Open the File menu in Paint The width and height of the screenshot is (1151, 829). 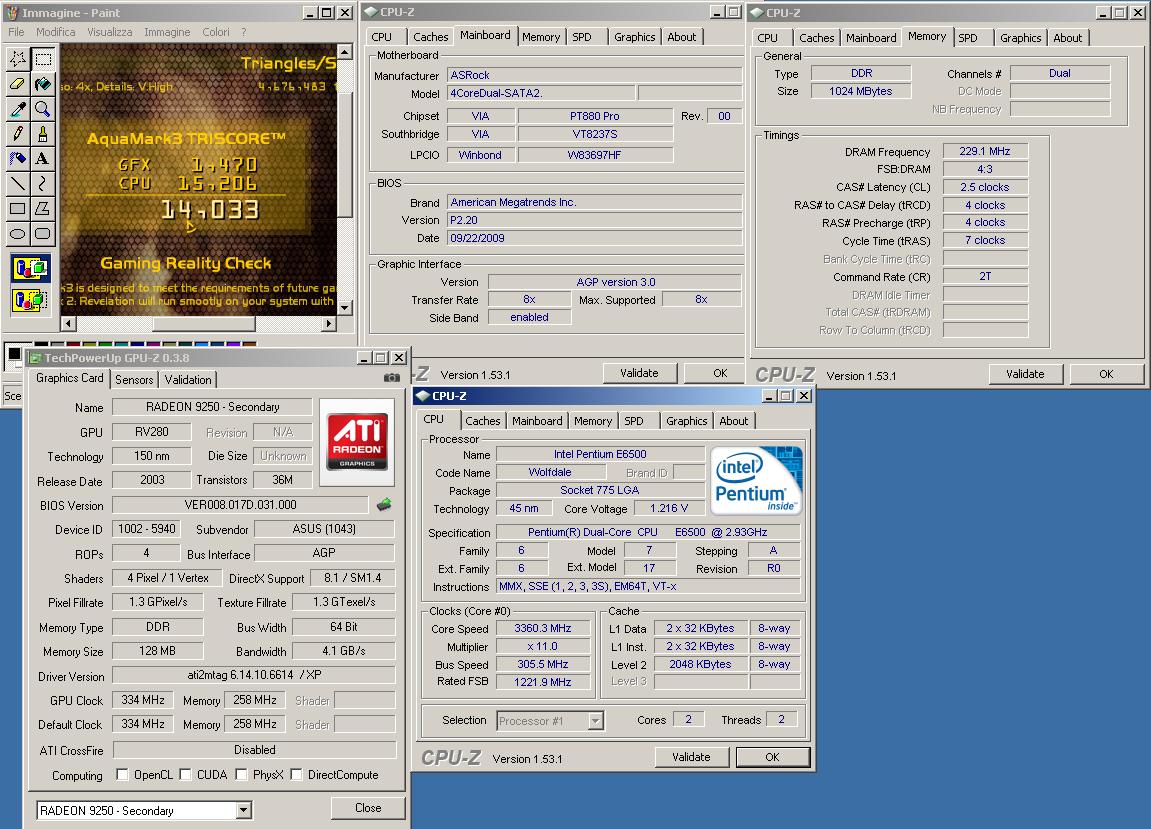point(16,32)
